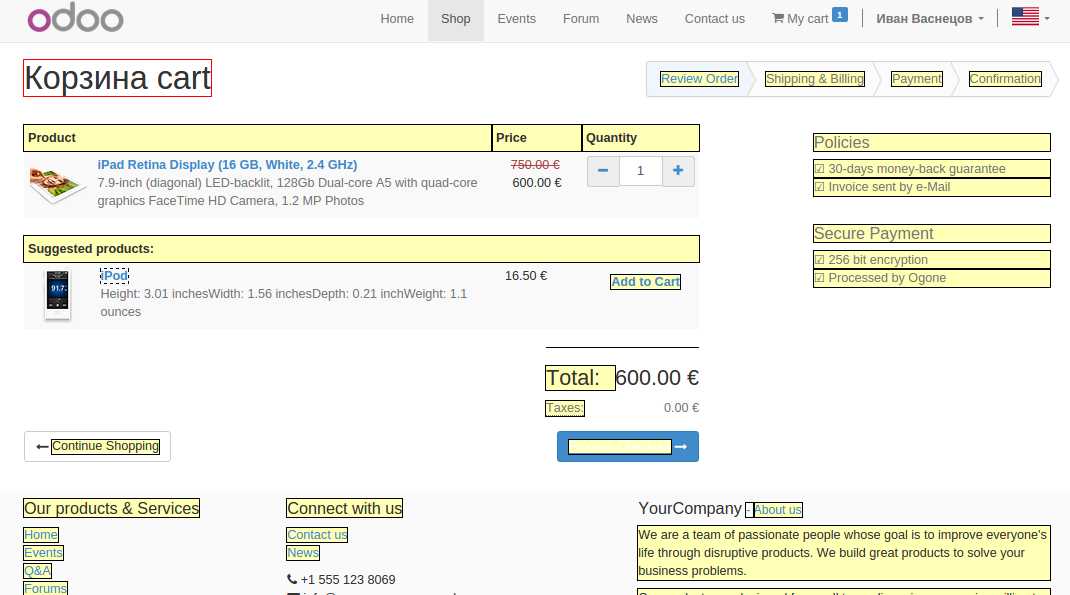Image resolution: width=1070 pixels, height=595 pixels.
Task: Open the Shop menu item
Action: (x=455, y=19)
